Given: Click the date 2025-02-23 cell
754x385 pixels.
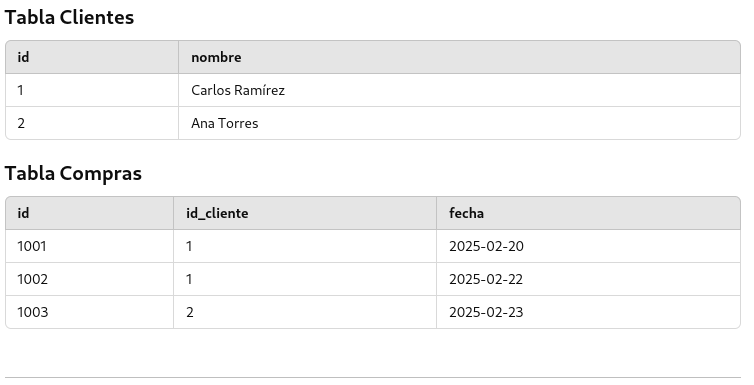Looking at the screenshot, I should coord(589,312).
